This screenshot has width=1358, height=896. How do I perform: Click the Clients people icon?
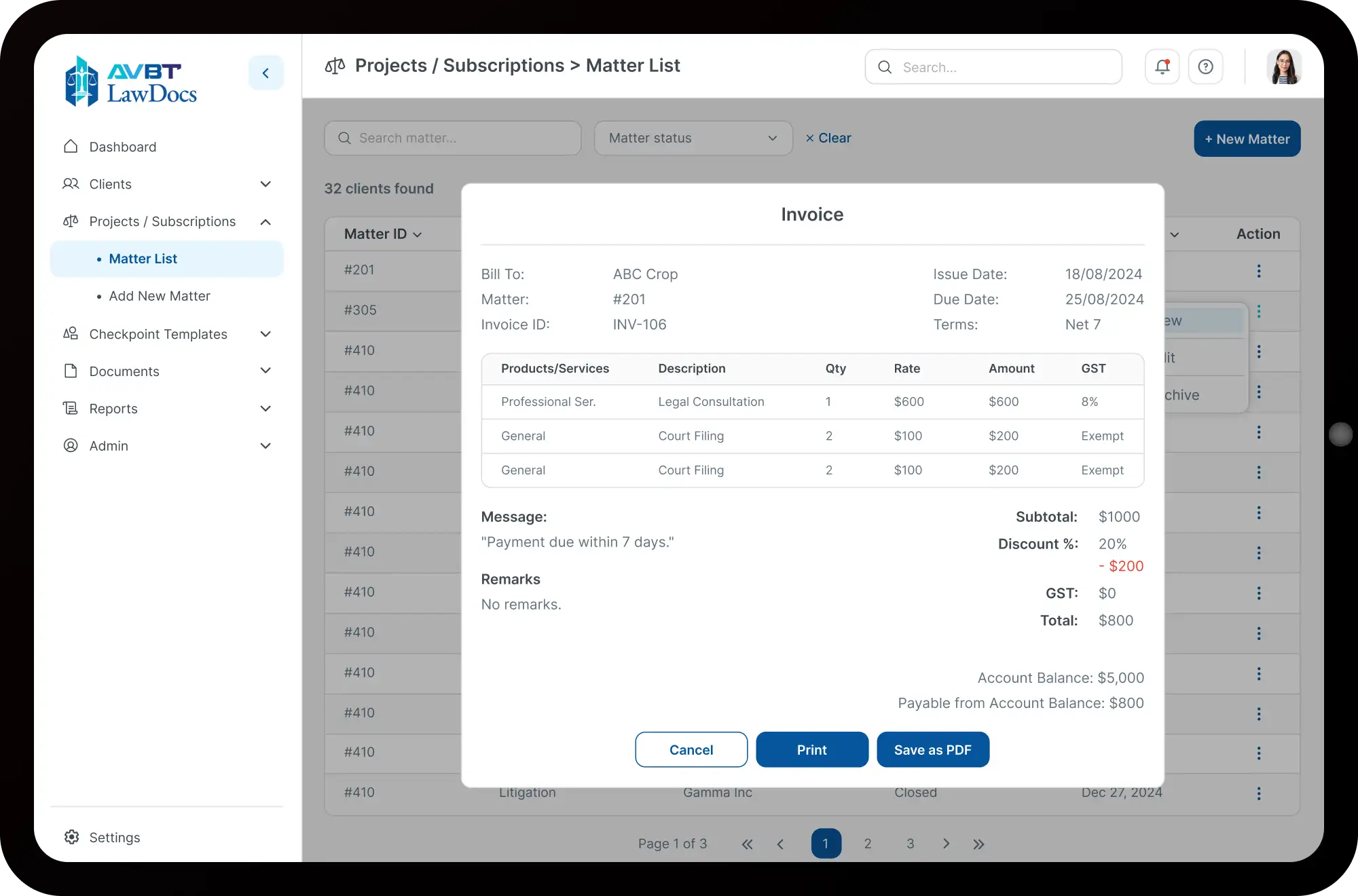point(71,184)
